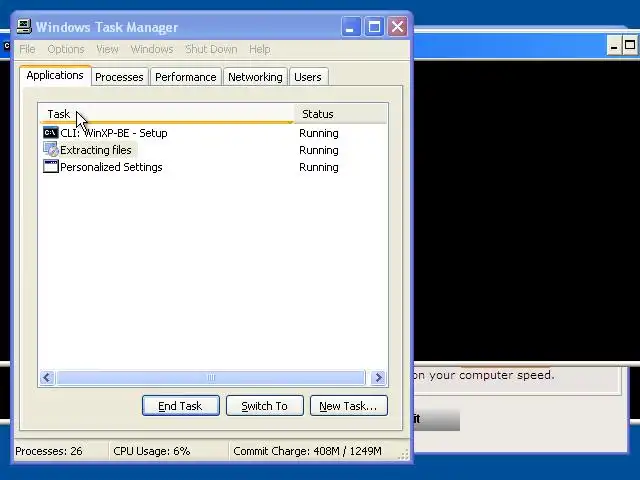640x480 pixels.
Task: Click the scroll left arrow of task list
Action: click(x=47, y=378)
